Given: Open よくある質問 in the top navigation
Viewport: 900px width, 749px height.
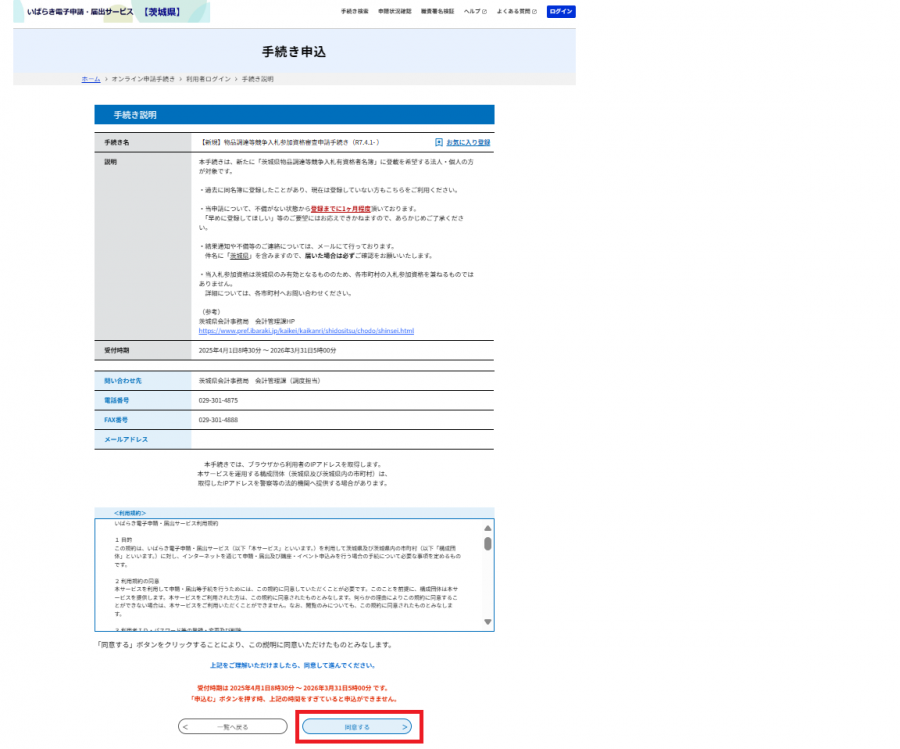Looking at the screenshot, I should (513, 11).
